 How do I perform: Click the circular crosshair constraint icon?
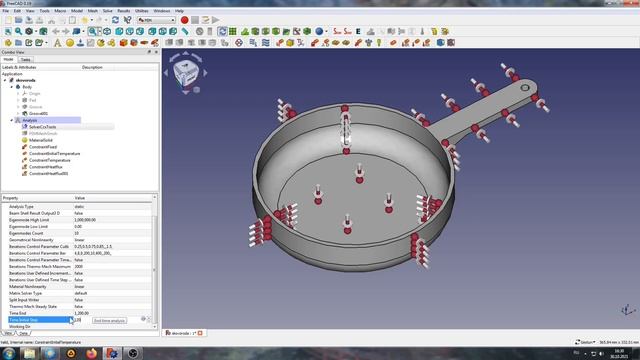pos(239,42)
